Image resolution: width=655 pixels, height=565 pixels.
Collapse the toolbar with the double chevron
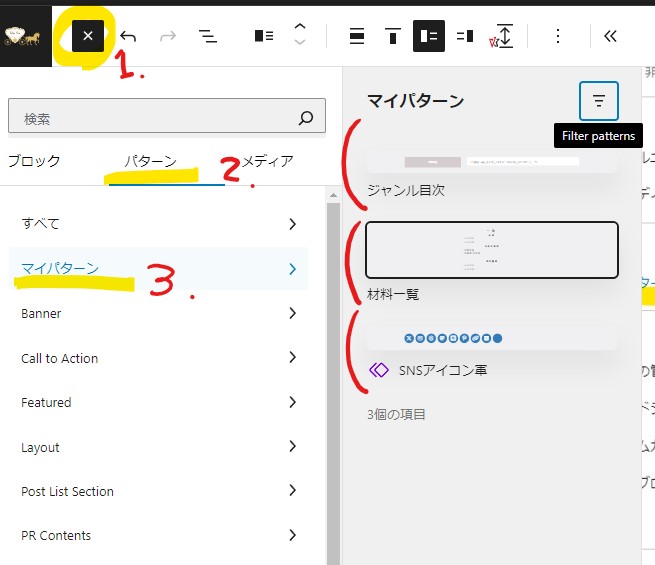(x=610, y=36)
